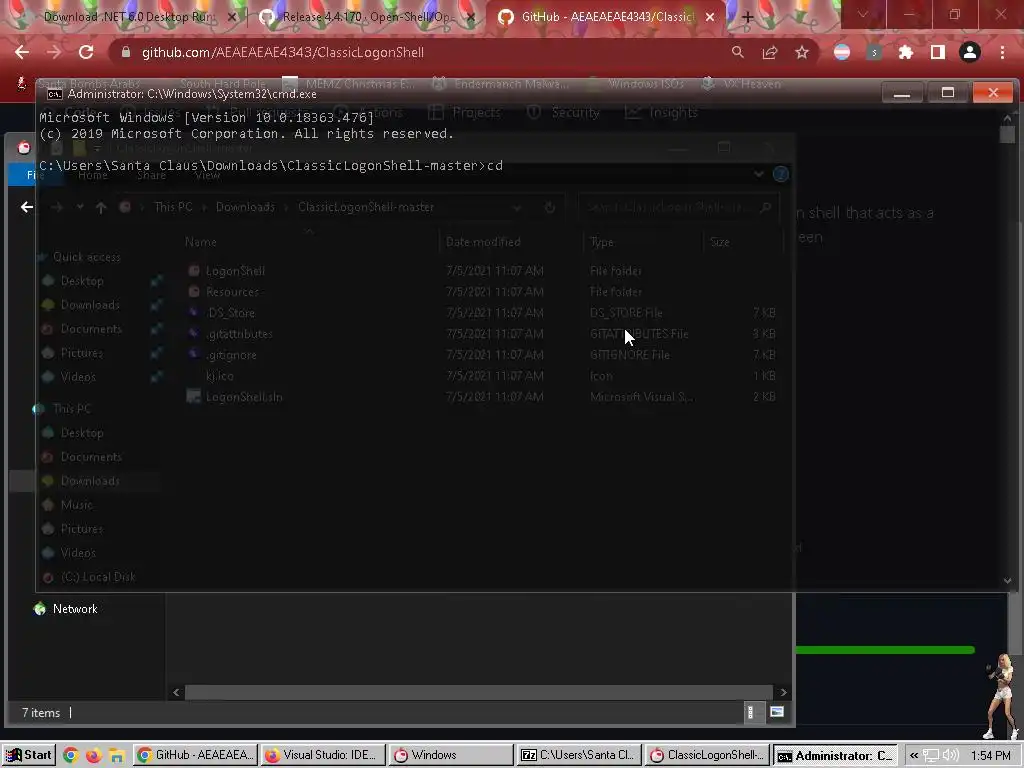Click the down arrow of the cmd scrollbar
Image resolution: width=1024 pixels, height=768 pixels.
[1008, 580]
